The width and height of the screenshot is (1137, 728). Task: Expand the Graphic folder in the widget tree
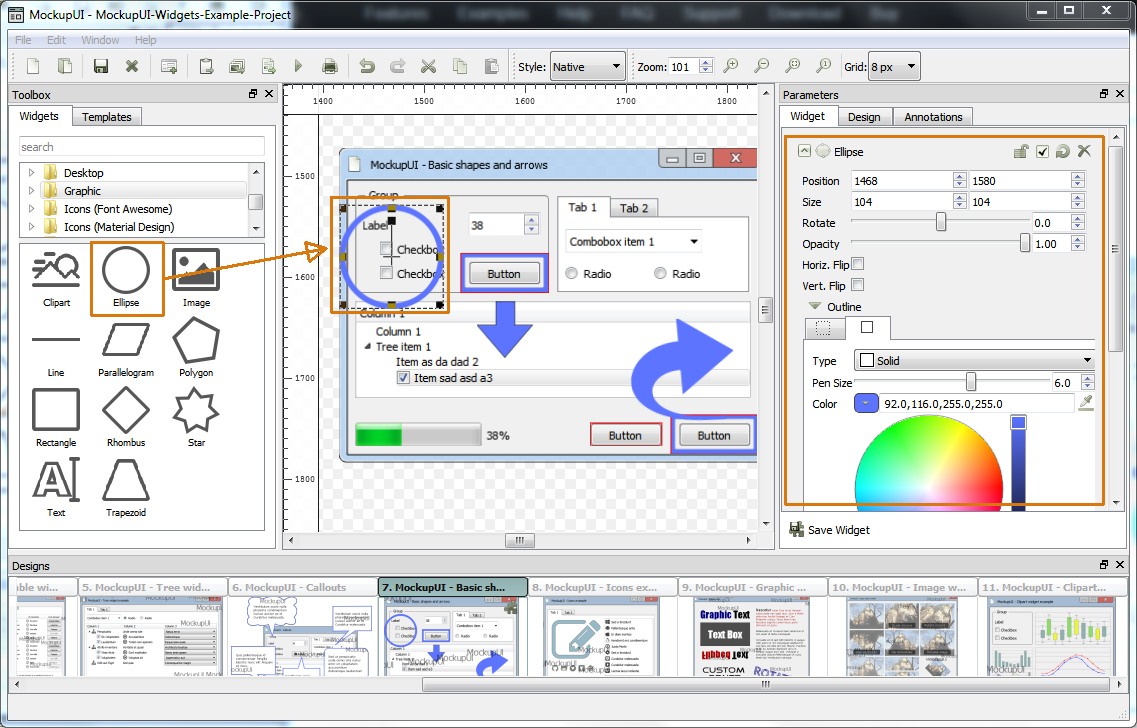click(x=31, y=191)
